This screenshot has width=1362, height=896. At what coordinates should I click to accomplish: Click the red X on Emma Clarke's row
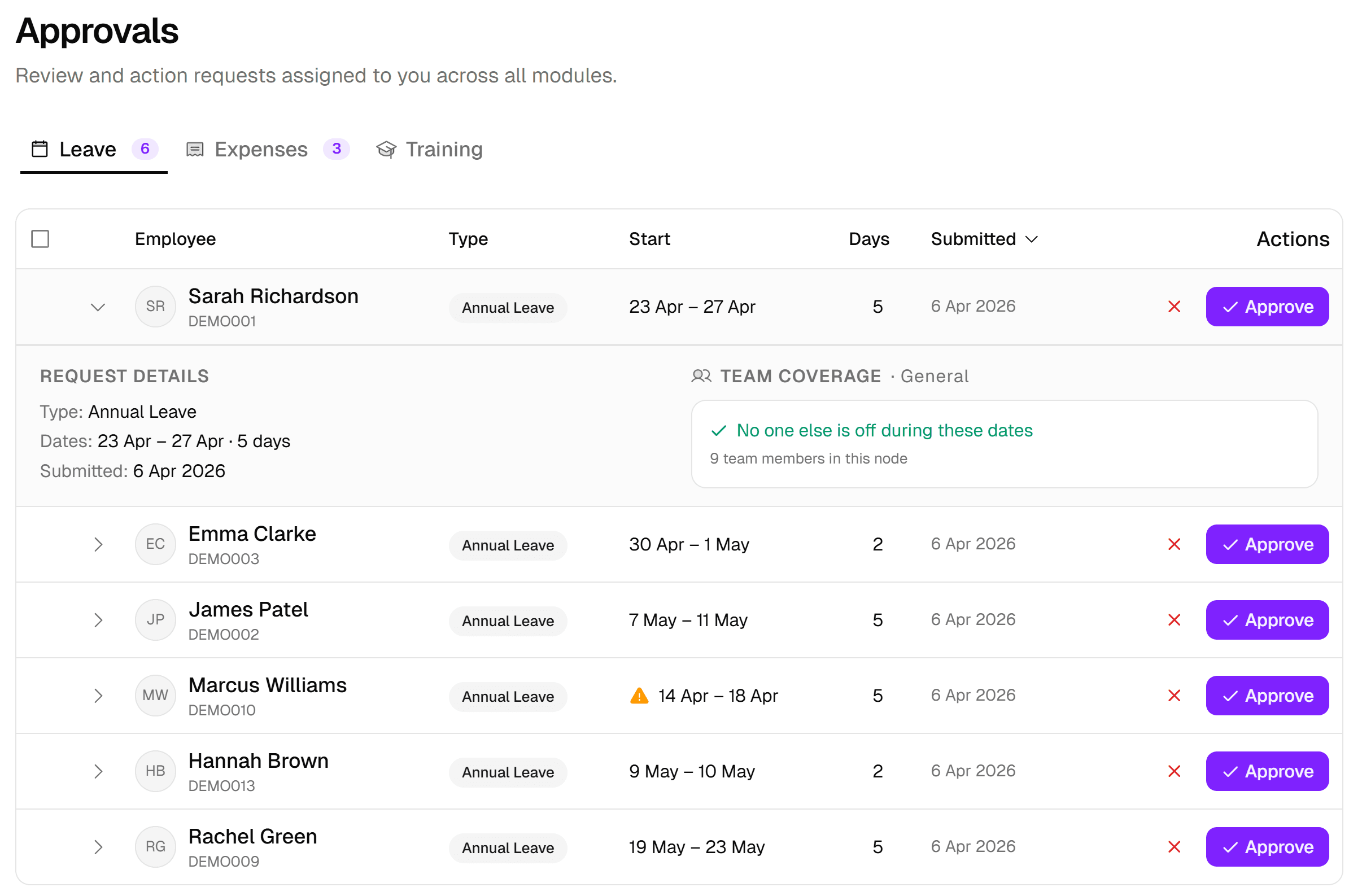1175,544
